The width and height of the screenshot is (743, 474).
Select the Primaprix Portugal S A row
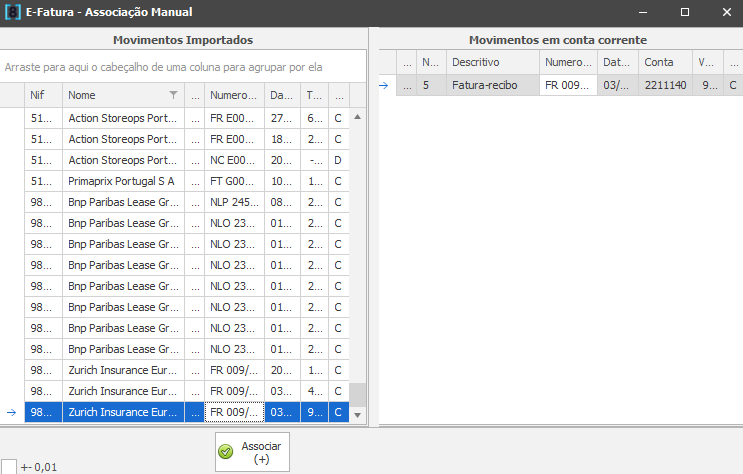(122, 181)
